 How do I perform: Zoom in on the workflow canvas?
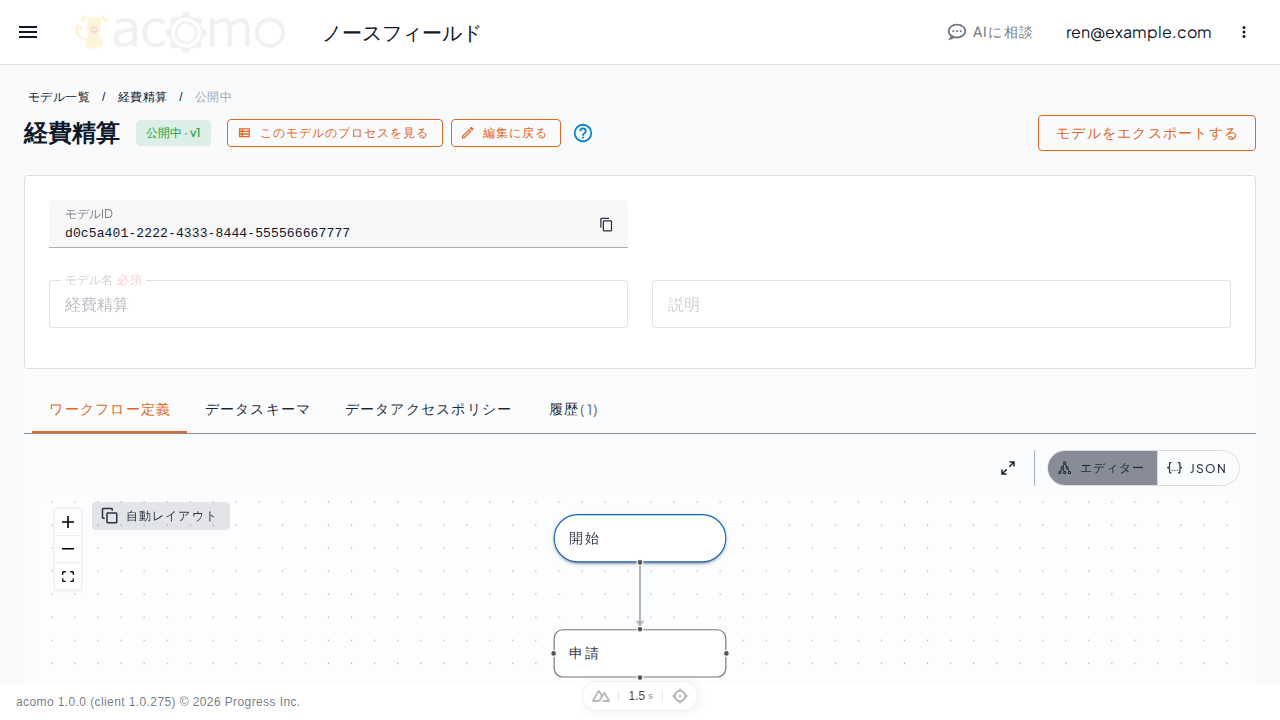coord(68,522)
